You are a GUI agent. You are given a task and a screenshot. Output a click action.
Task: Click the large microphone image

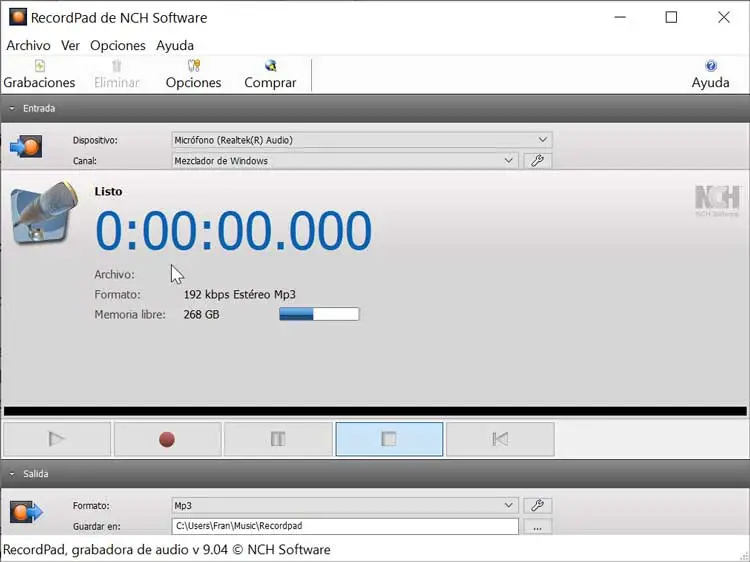click(44, 212)
